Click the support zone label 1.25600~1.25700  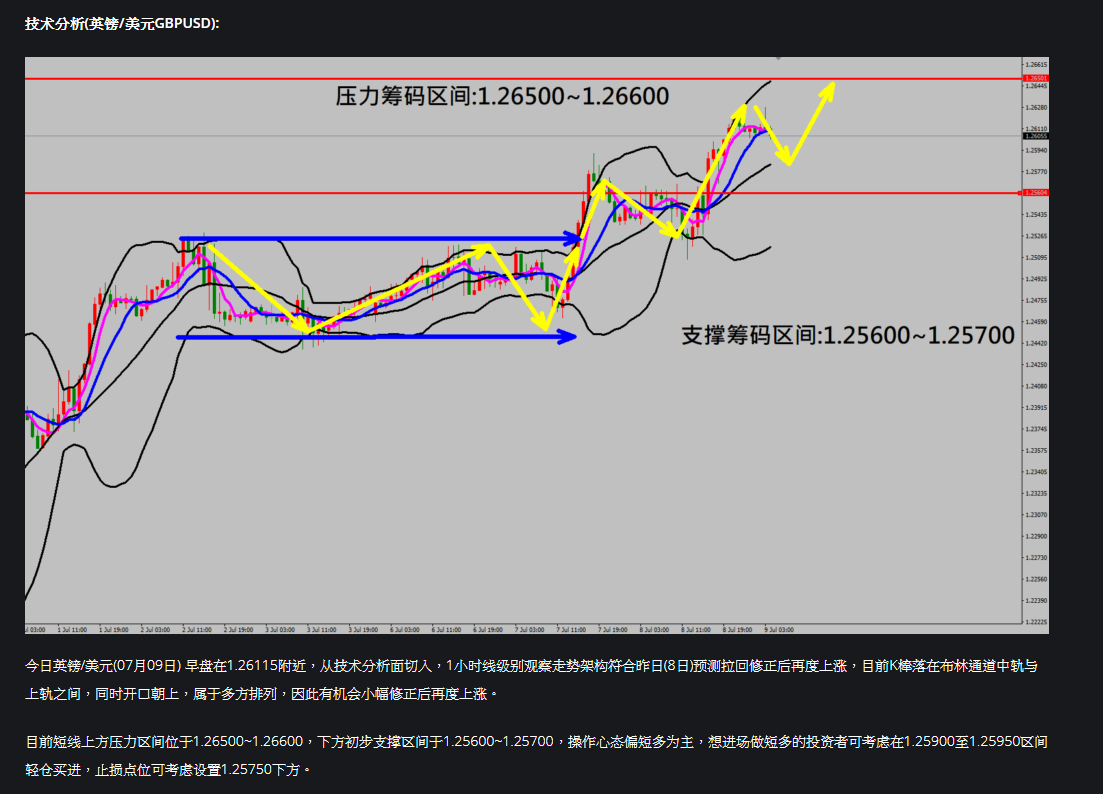click(x=848, y=335)
